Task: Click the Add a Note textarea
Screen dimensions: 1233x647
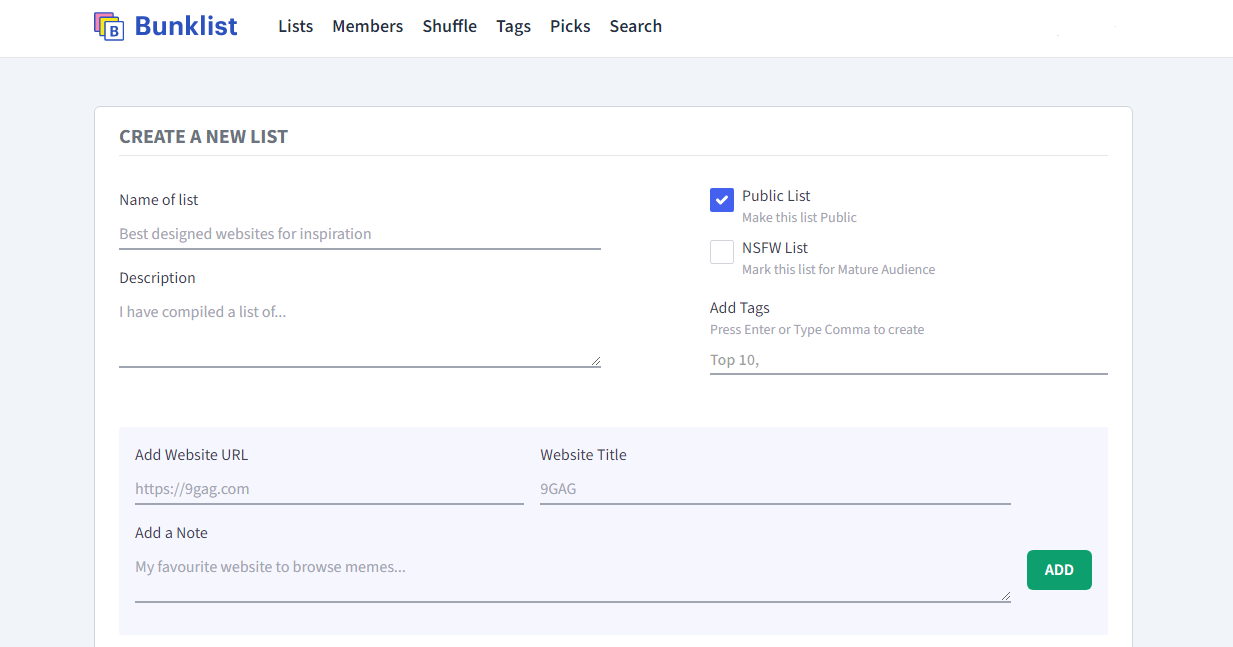Action: click(573, 578)
